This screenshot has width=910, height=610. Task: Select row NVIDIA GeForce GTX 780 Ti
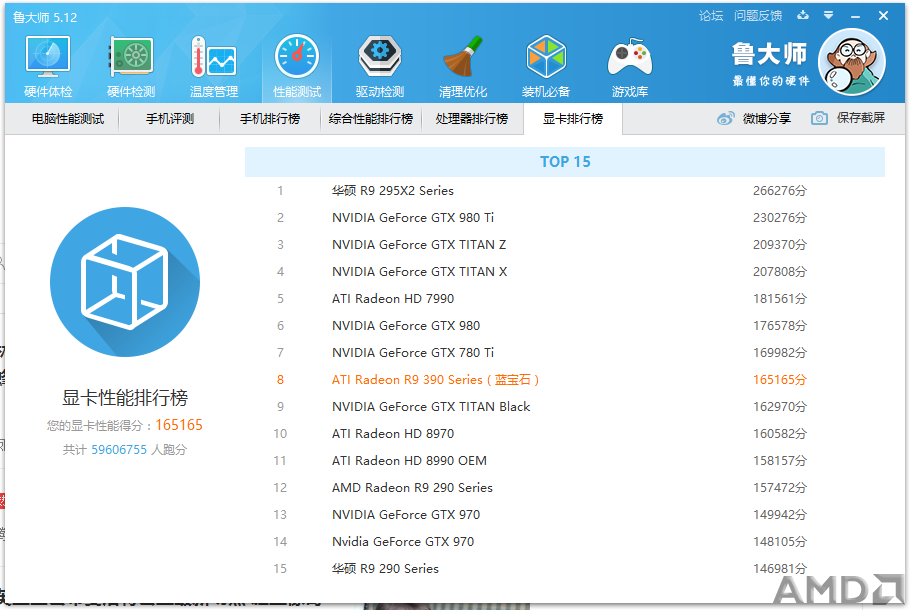[565, 352]
